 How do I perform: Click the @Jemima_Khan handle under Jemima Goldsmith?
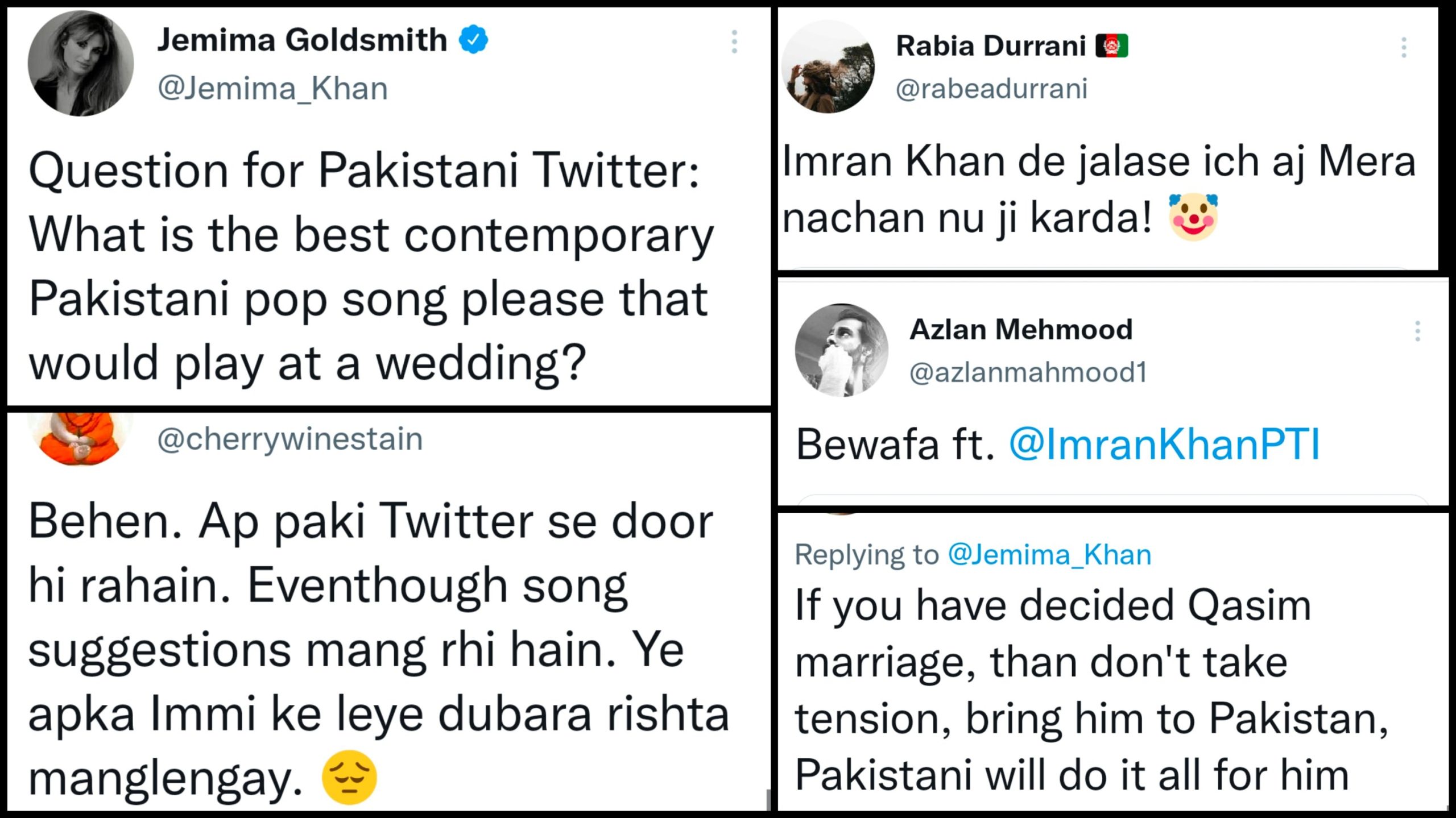click(272, 89)
